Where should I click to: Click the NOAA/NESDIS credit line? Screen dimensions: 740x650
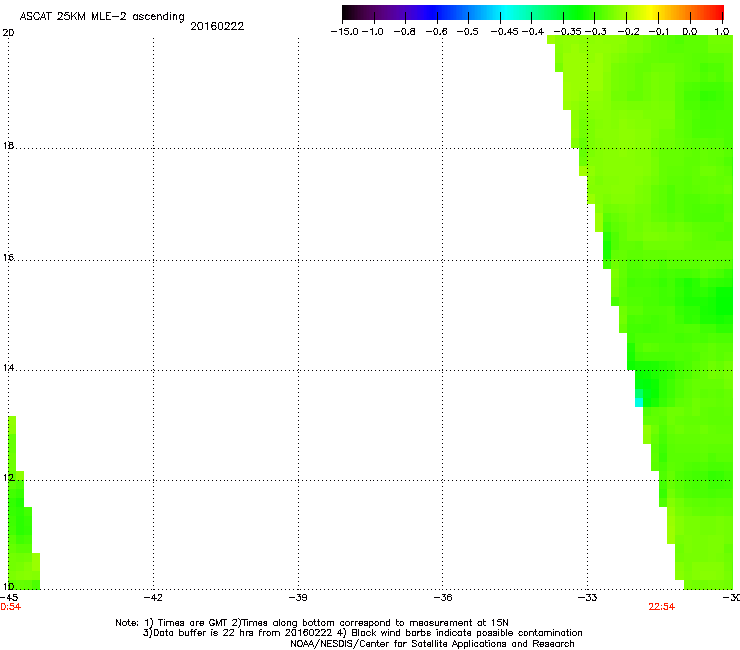[x=432, y=644]
